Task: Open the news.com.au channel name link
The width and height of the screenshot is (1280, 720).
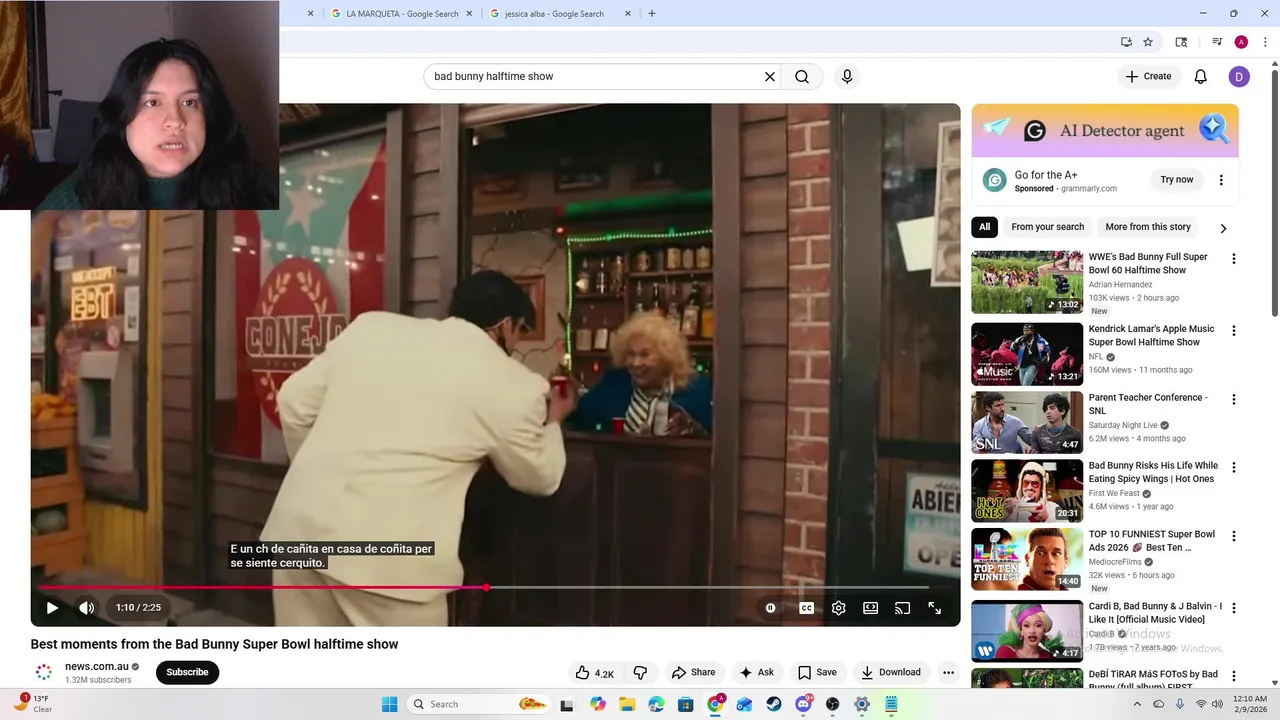Action: (x=97, y=667)
